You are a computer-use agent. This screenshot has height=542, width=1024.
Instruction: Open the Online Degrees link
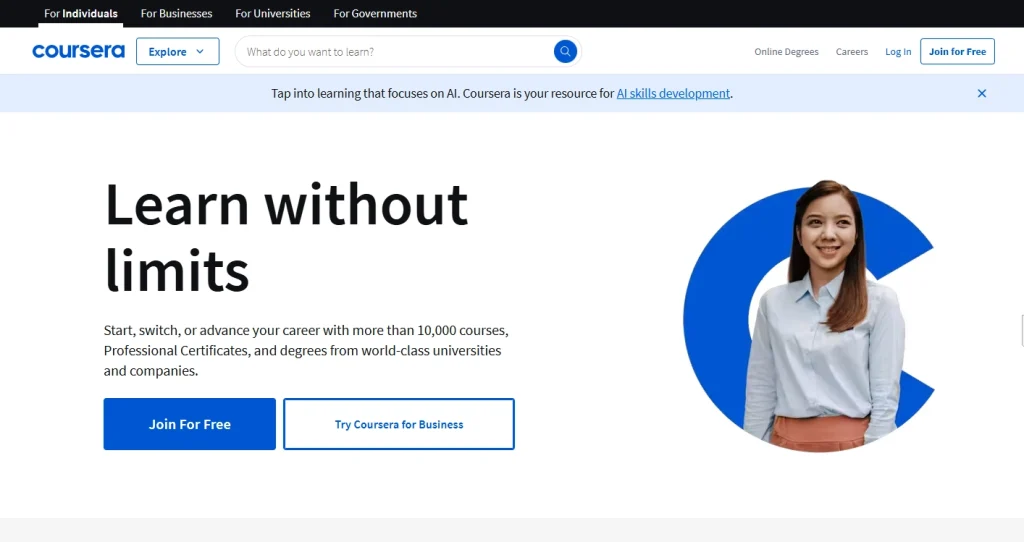pos(786,52)
